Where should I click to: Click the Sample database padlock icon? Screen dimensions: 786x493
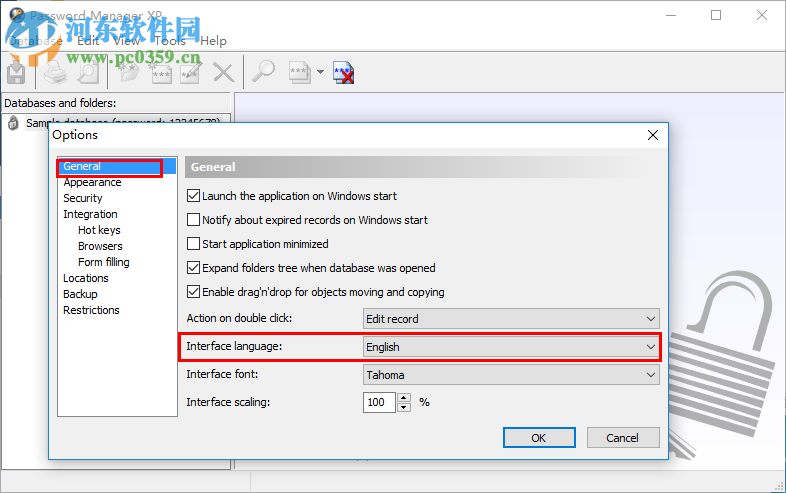tap(14, 122)
